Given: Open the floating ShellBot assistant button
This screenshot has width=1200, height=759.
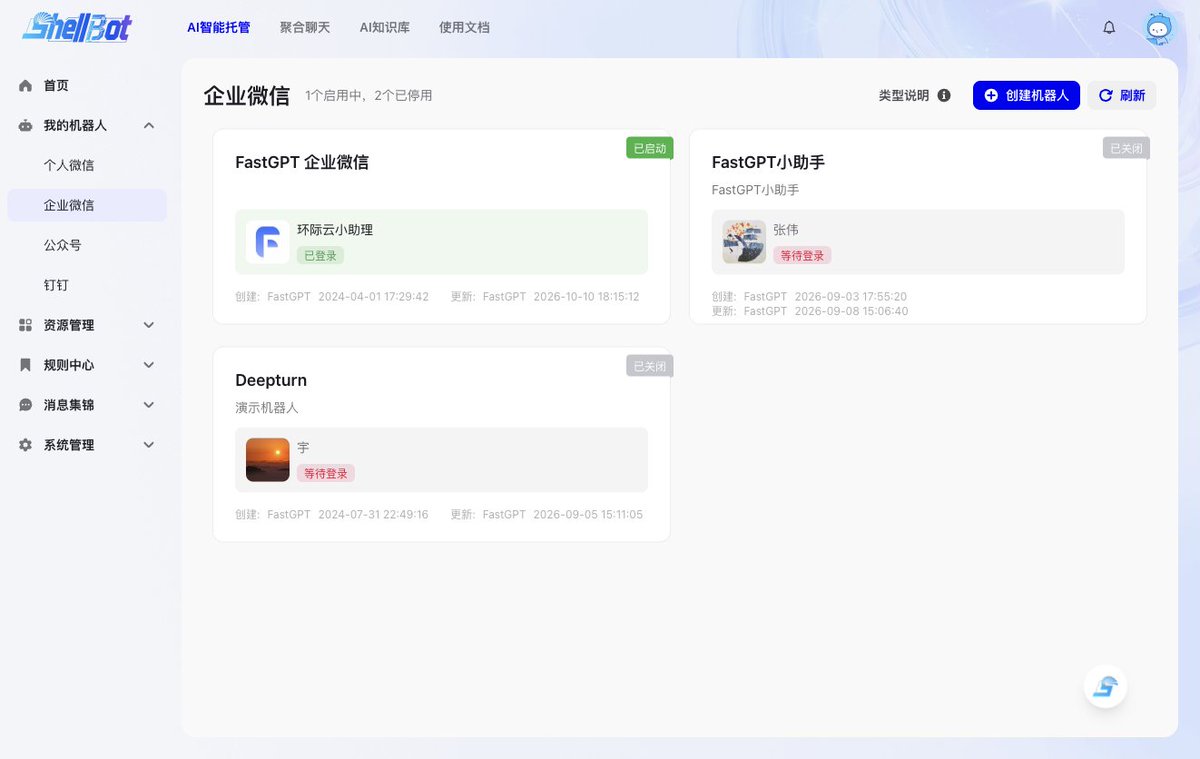Looking at the screenshot, I should pyautogui.click(x=1106, y=687).
